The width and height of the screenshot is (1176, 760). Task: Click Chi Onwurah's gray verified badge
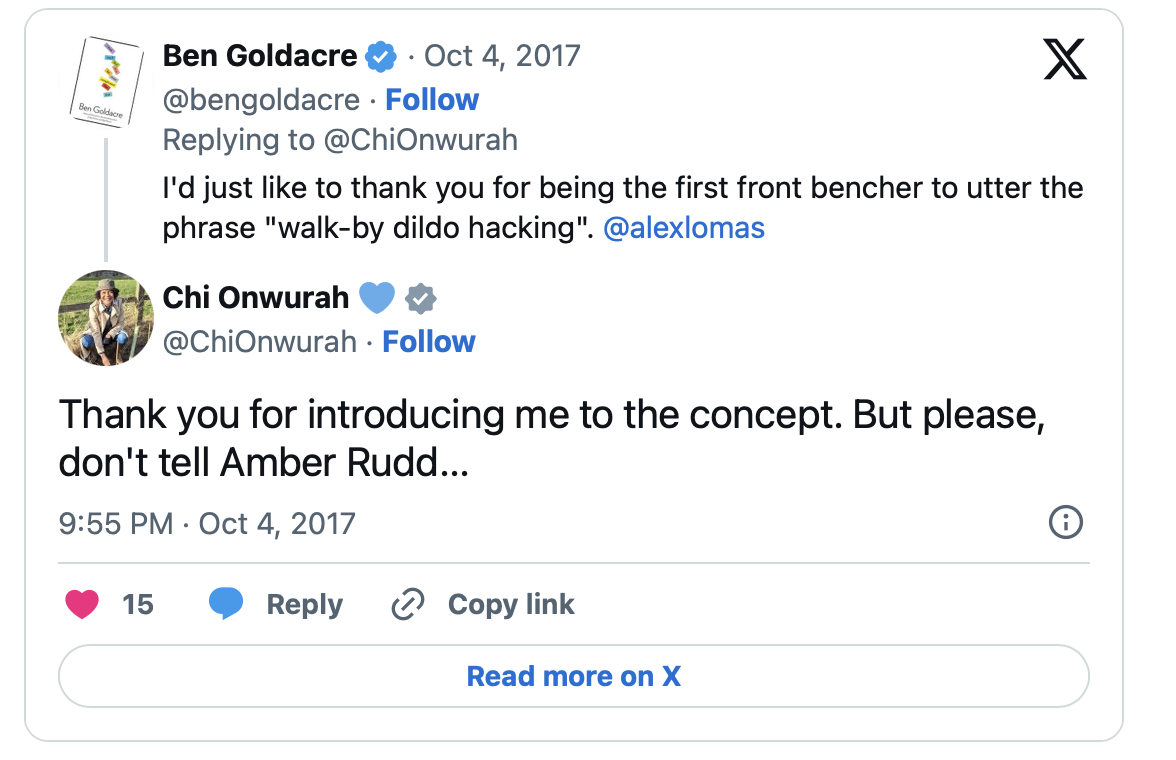pos(421,298)
